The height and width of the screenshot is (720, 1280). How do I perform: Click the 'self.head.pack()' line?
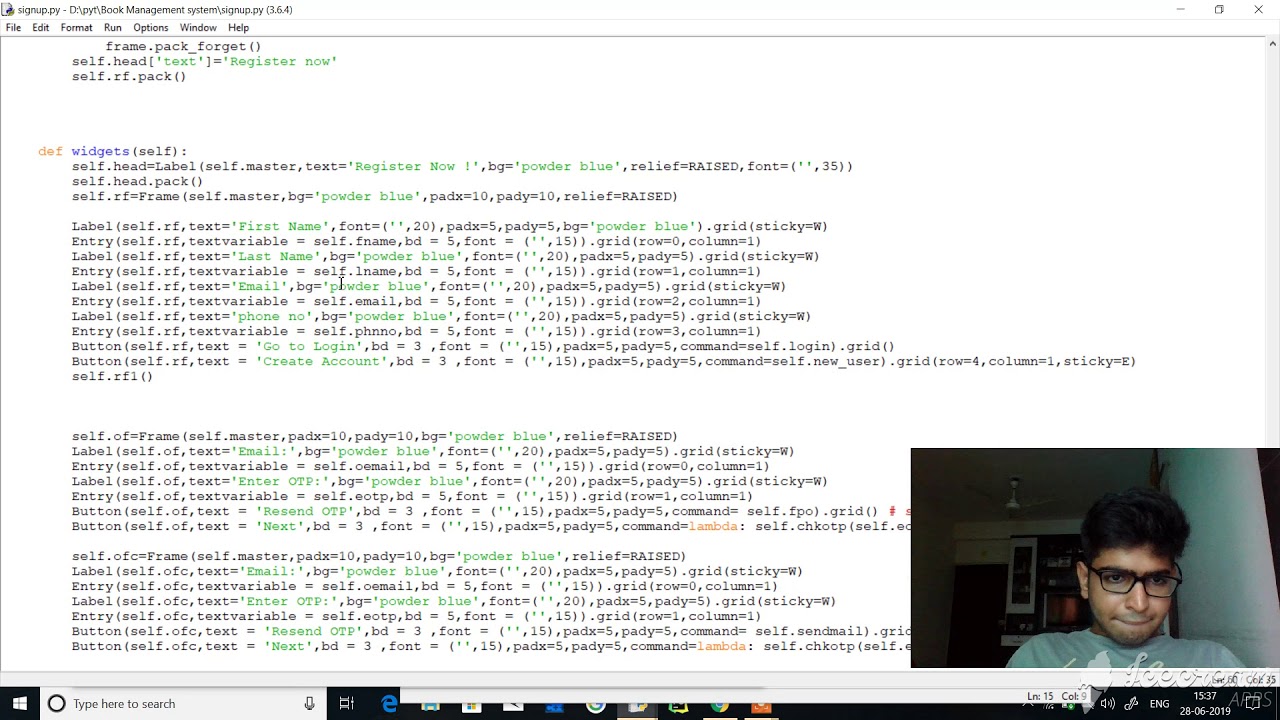[137, 181]
